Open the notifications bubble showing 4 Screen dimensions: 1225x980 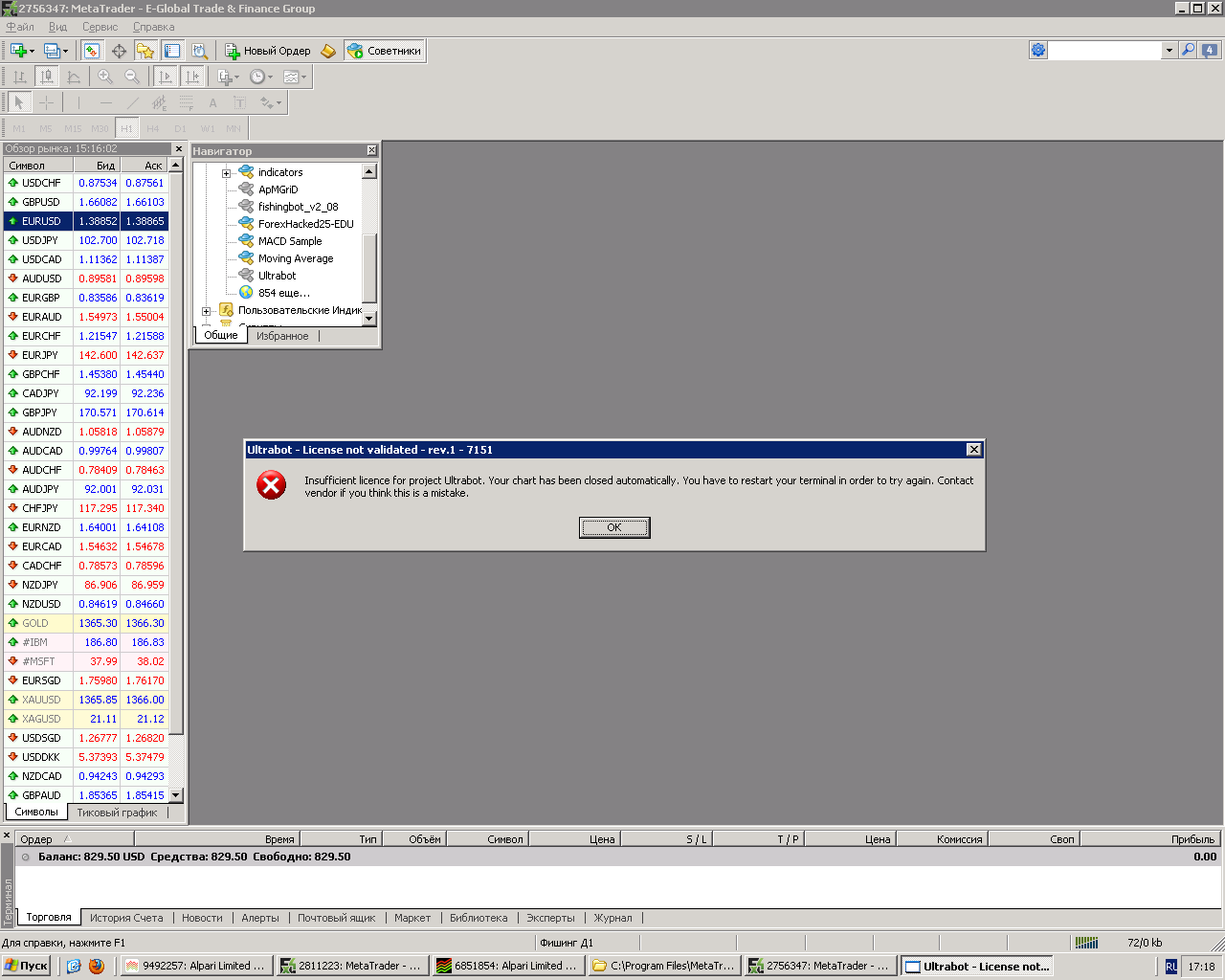click(1210, 50)
